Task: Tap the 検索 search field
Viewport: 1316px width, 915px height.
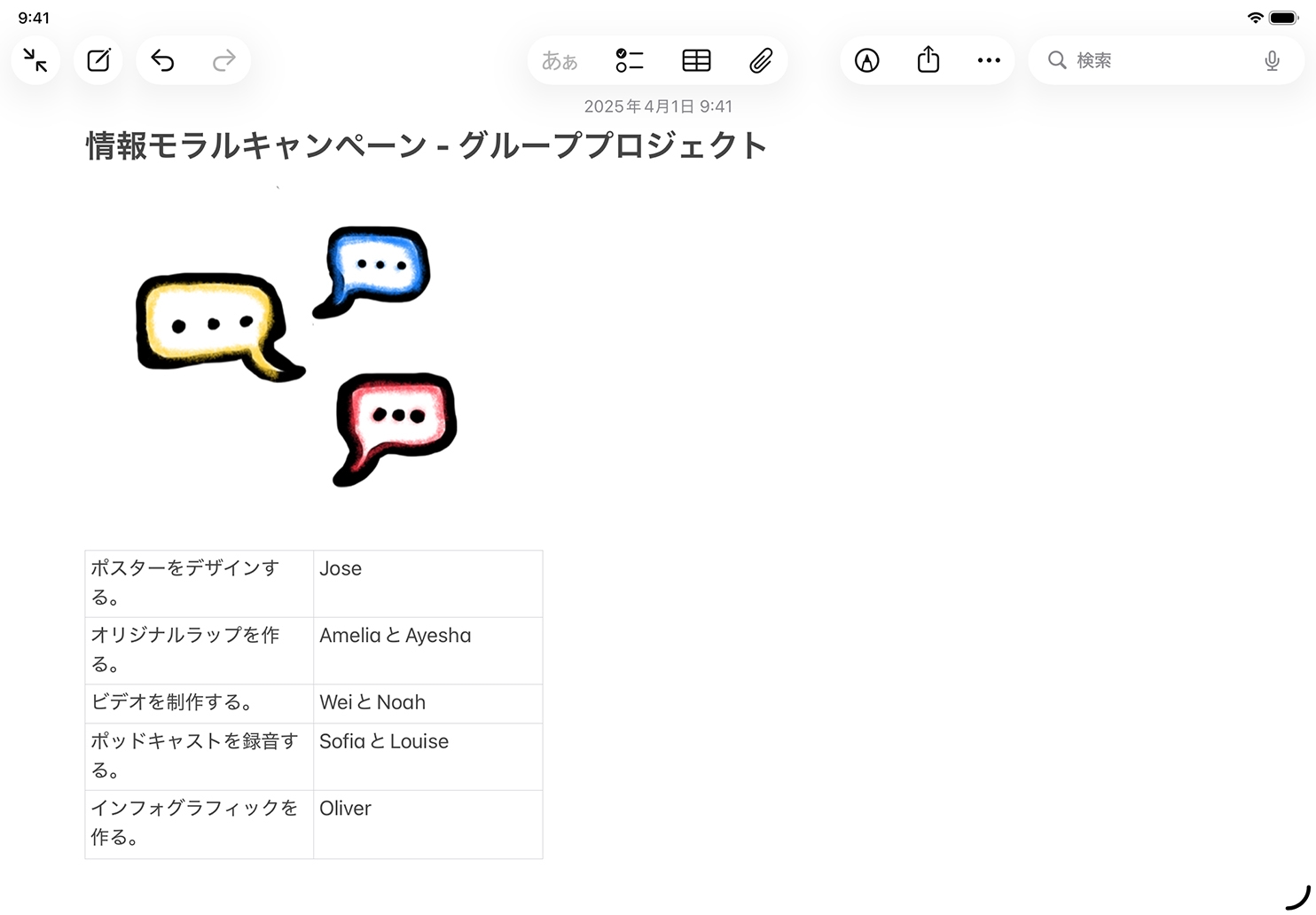Action: pos(1153,60)
